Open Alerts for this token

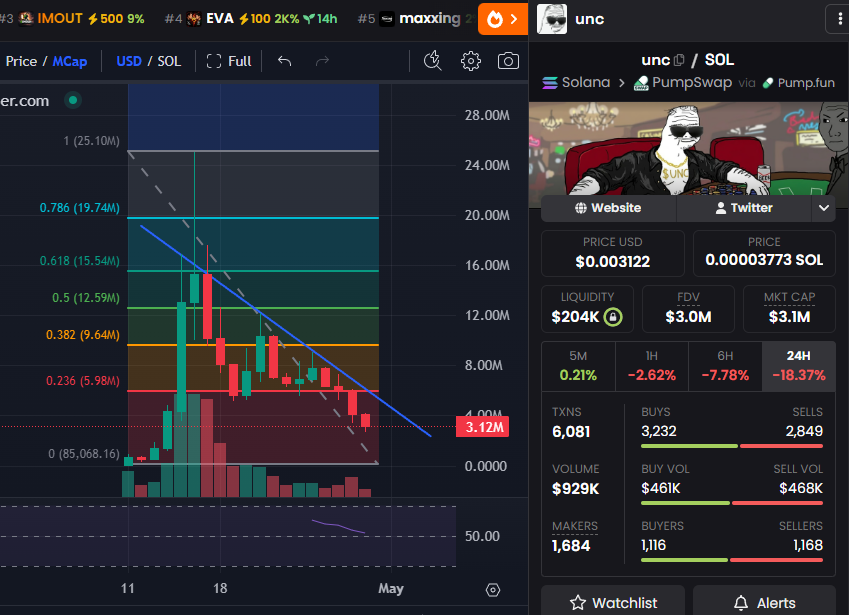pos(764,603)
